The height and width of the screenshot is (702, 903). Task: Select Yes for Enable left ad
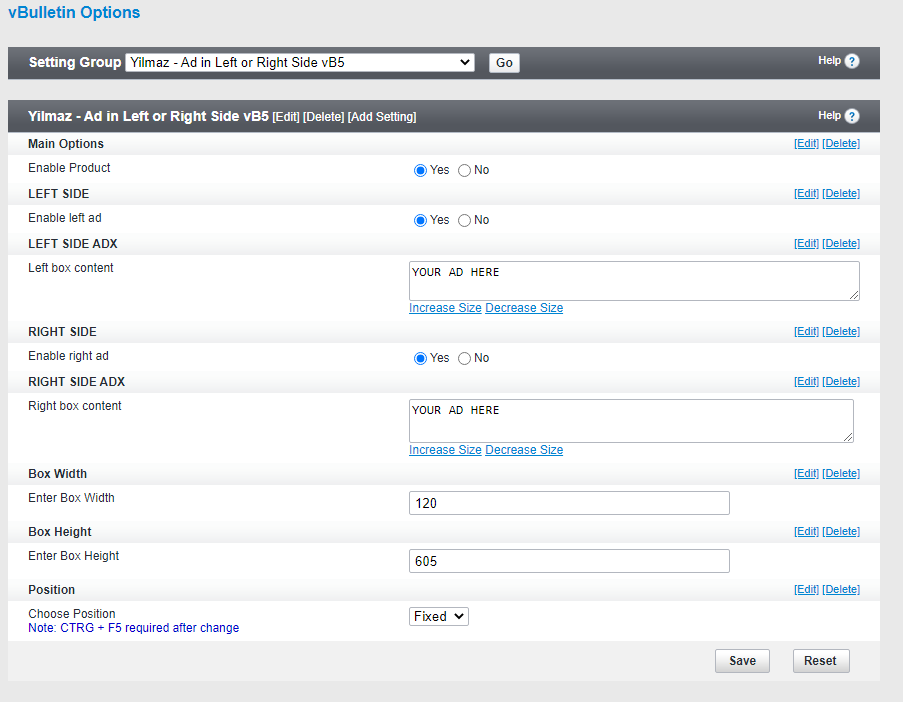click(421, 220)
